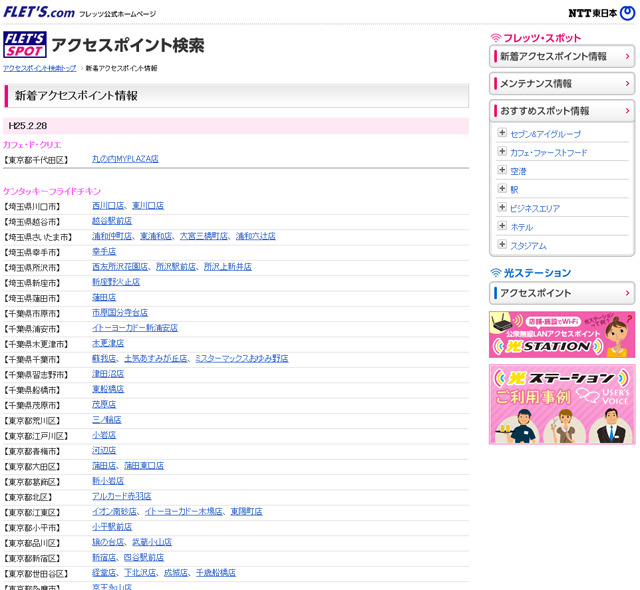The image size is (640, 590).
Task: Open 東陽町店 link
Action: point(247,512)
